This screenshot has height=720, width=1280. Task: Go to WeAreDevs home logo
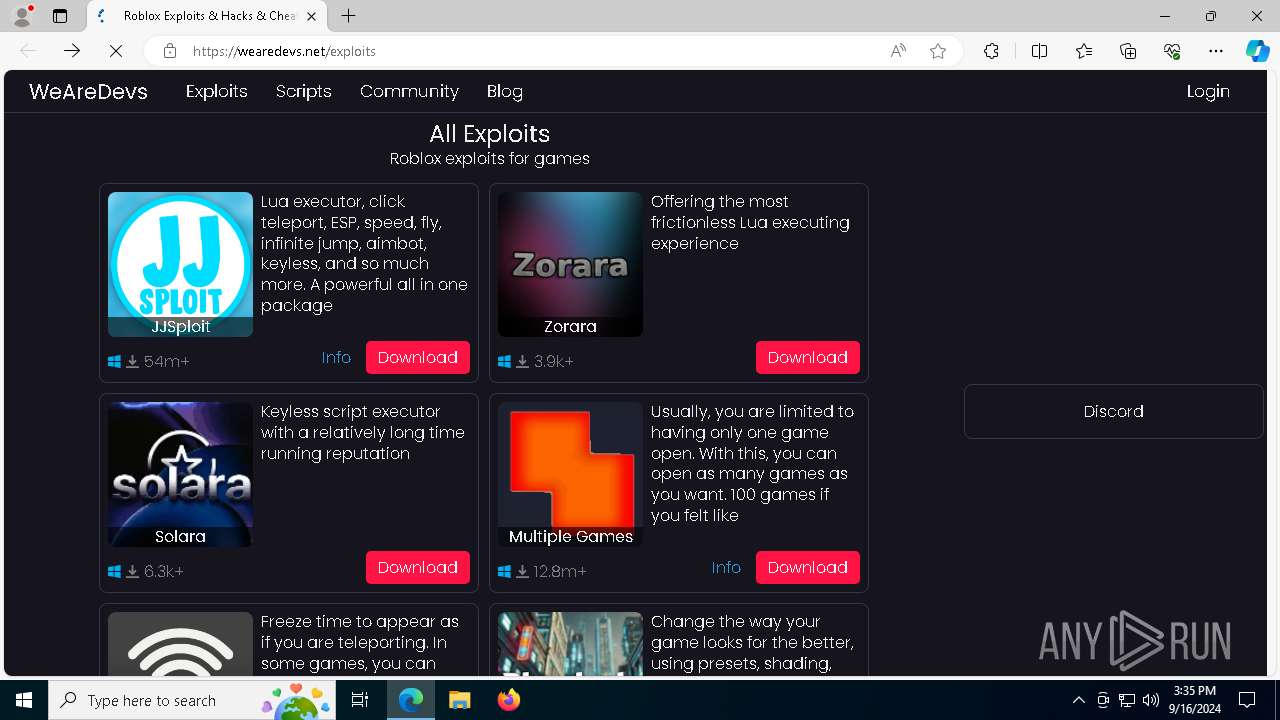click(x=88, y=91)
